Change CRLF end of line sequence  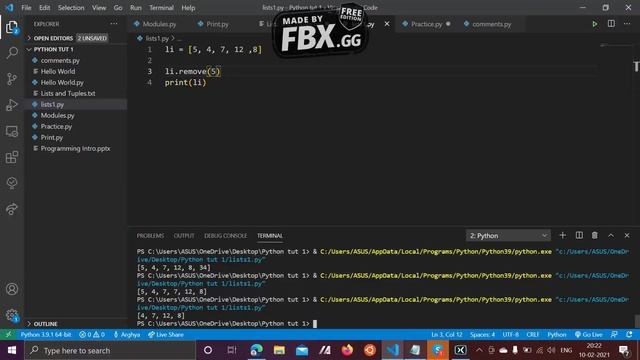[x=533, y=335]
